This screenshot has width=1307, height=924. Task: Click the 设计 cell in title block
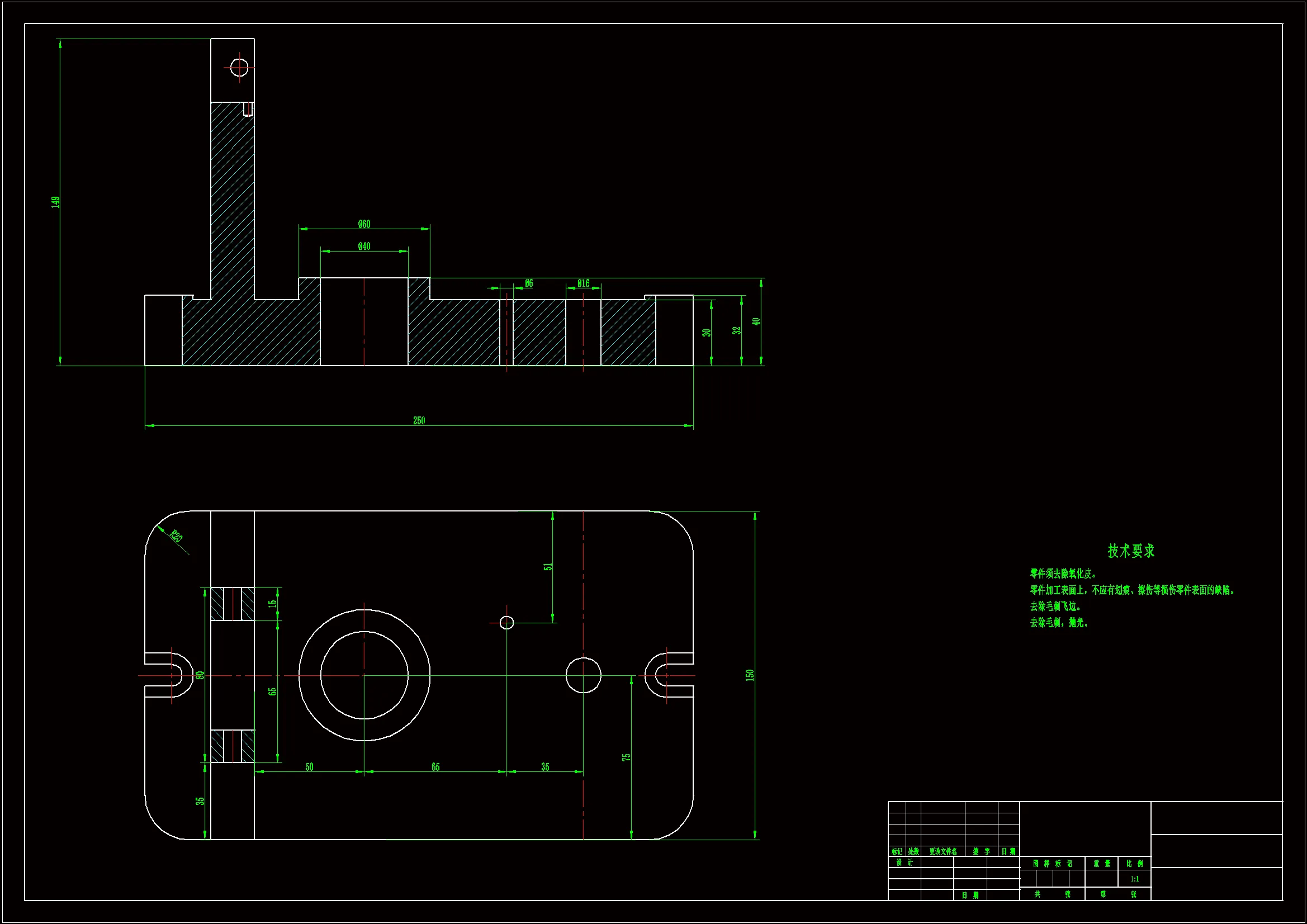[x=904, y=863]
